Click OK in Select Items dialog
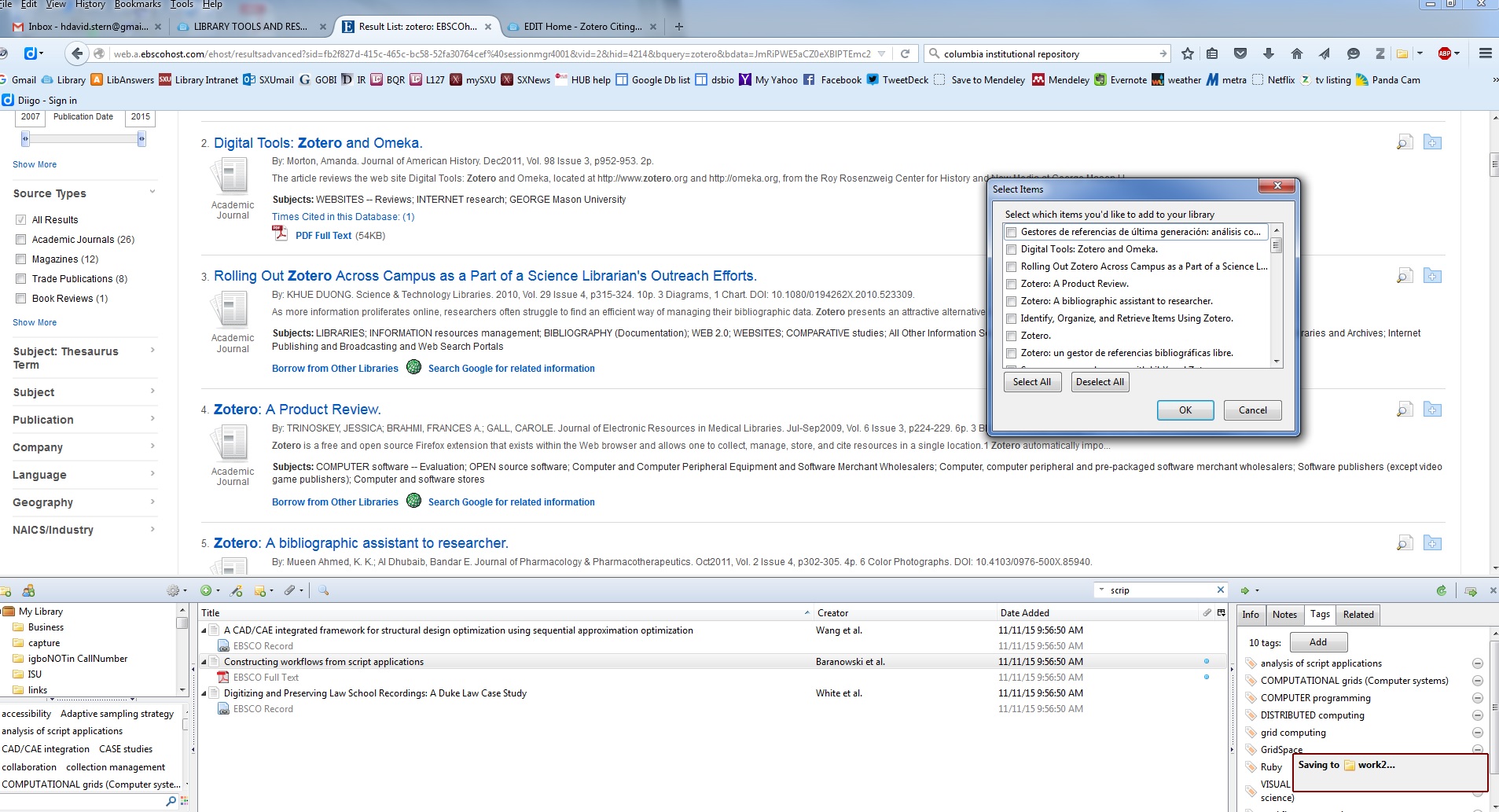Screen dimensions: 1499x812 coord(1185,410)
